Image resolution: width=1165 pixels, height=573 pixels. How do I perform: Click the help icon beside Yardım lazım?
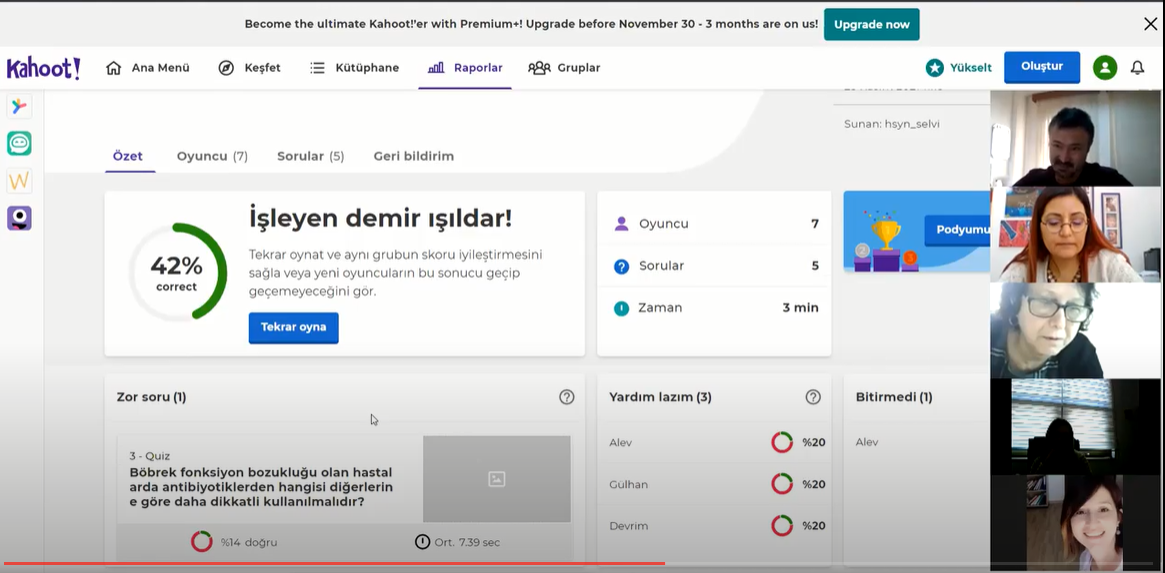(813, 397)
